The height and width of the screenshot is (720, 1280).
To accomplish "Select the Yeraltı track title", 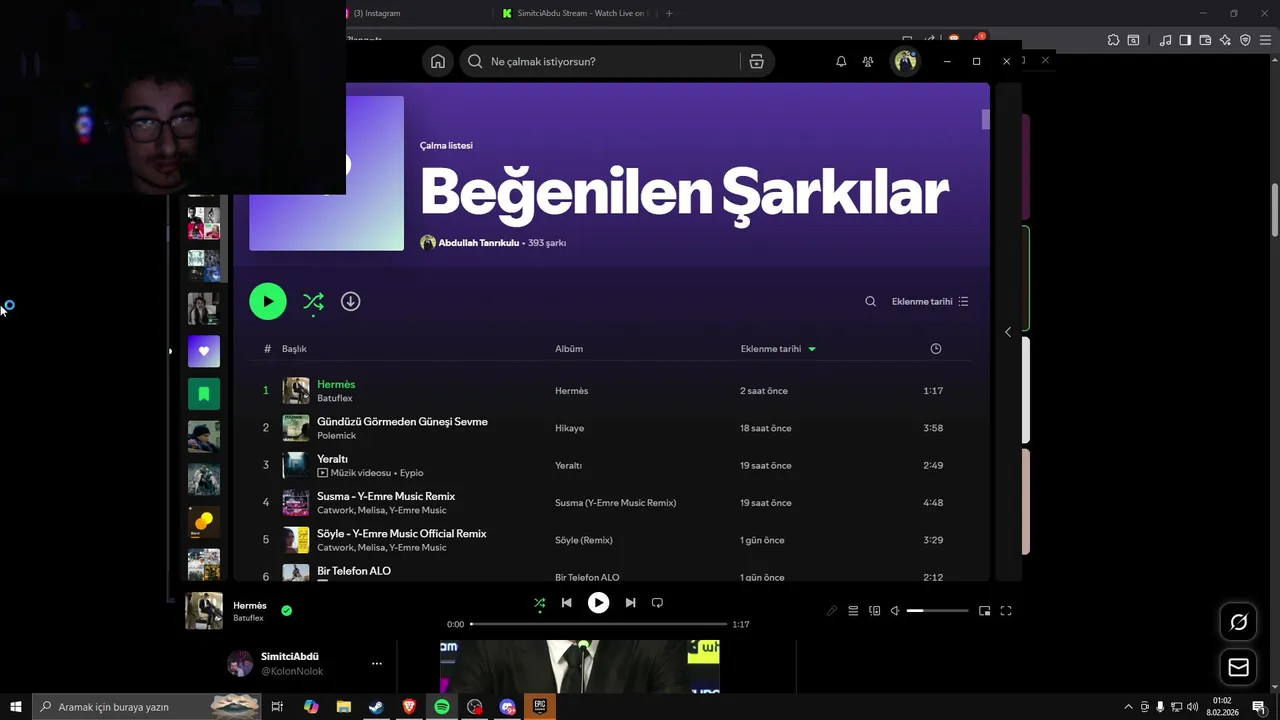I will [x=332, y=459].
